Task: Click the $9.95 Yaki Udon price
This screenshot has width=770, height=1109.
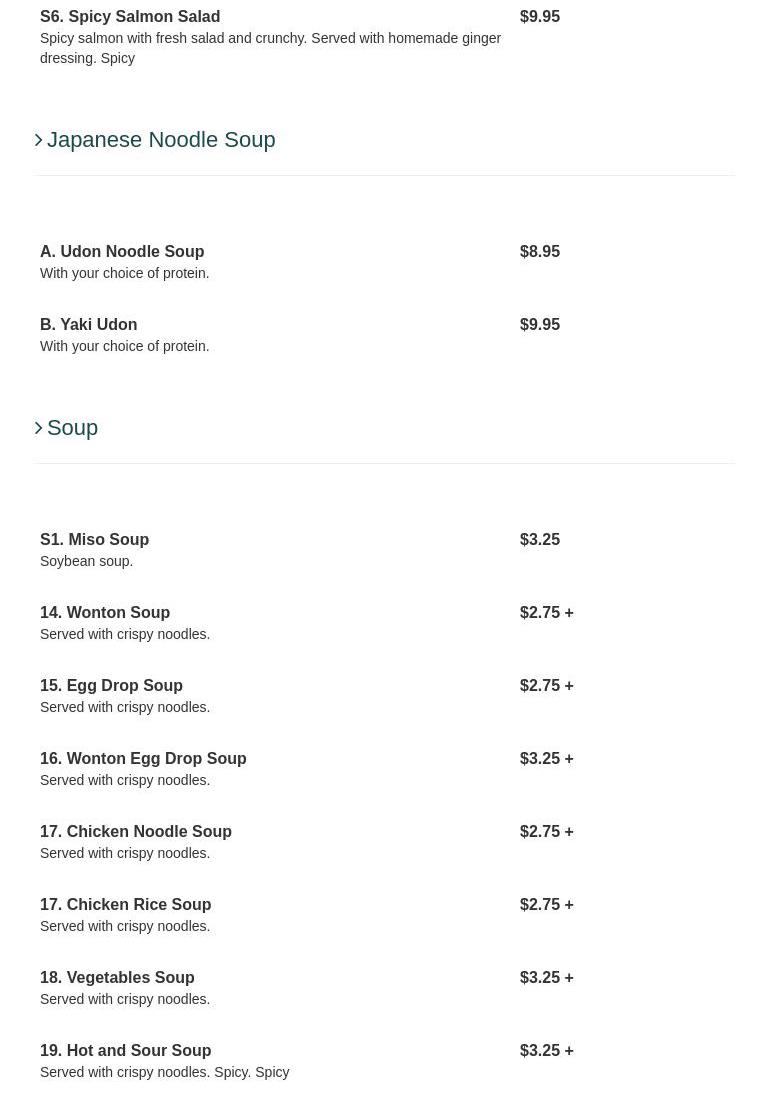Action: (x=540, y=325)
